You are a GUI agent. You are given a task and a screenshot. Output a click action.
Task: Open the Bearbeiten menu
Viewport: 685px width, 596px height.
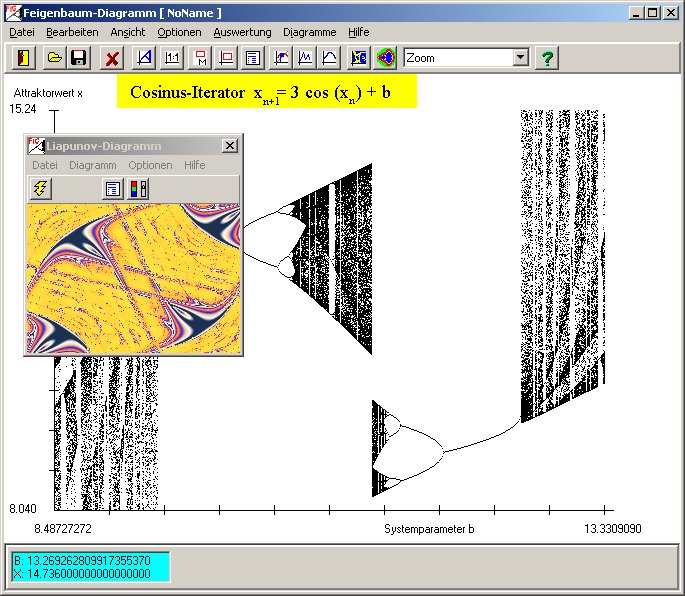click(72, 32)
